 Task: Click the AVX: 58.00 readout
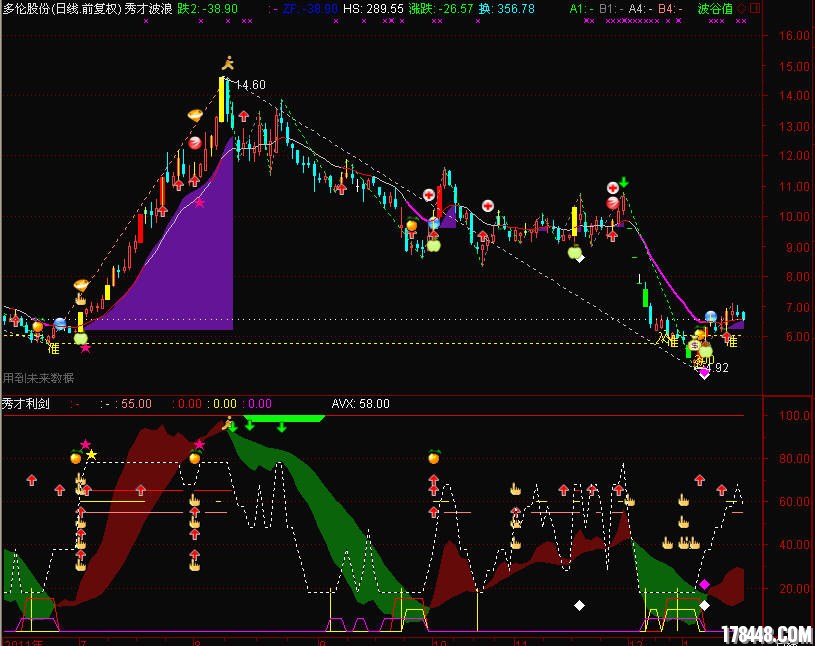[x=361, y=404]
